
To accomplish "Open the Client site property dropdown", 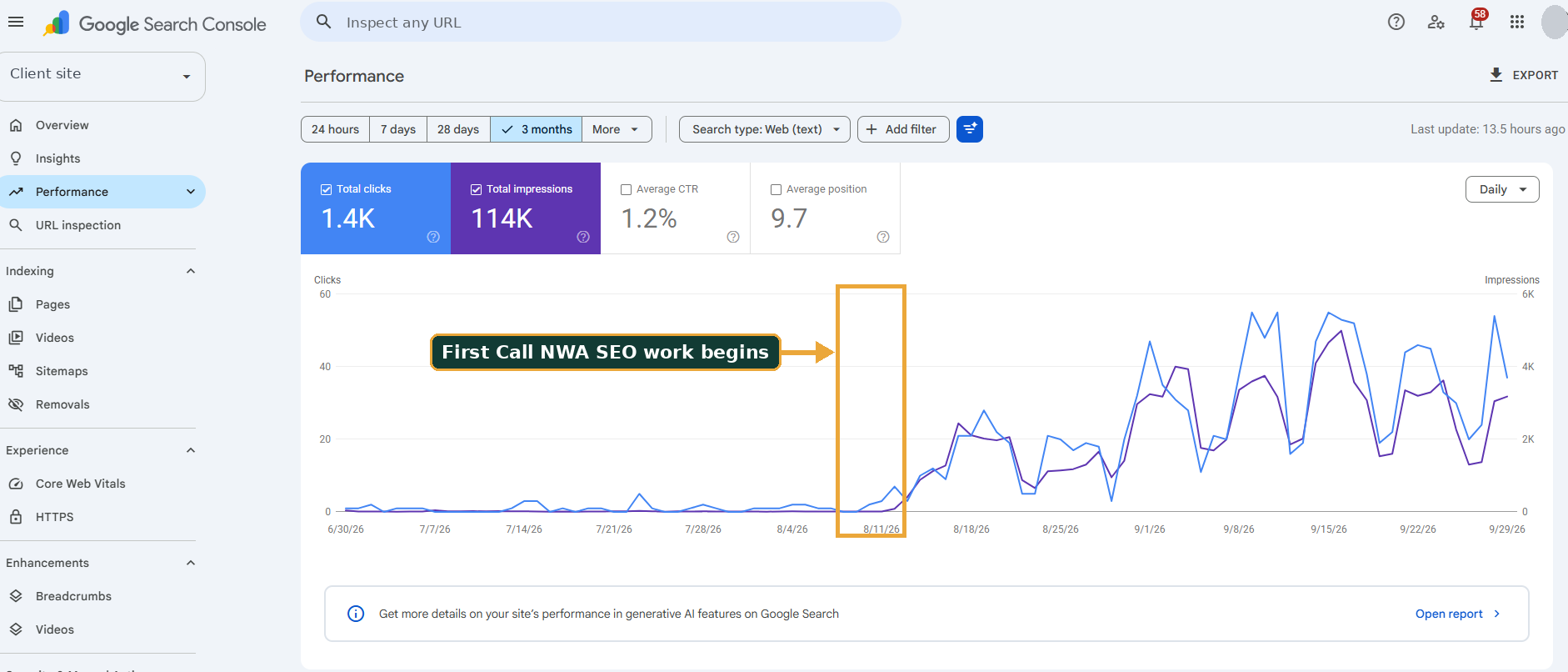I will pyautogui.click(x=102, y=76).
